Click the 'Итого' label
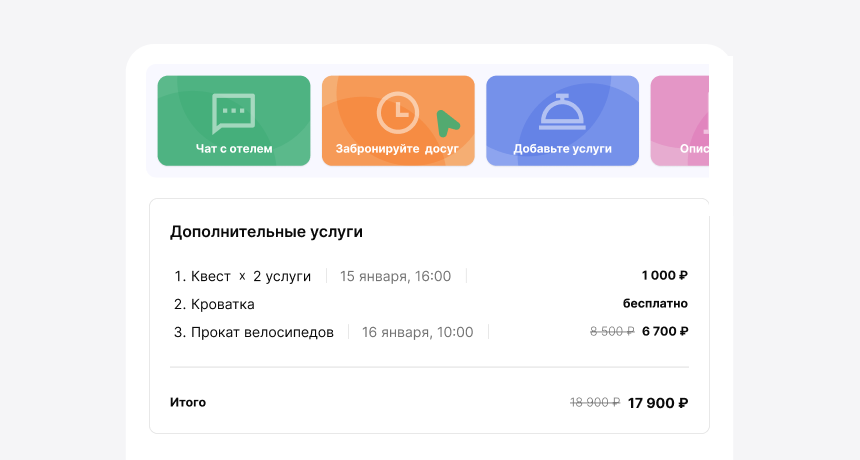This screenshot has height=460, width=860. [x=188, y=402]
